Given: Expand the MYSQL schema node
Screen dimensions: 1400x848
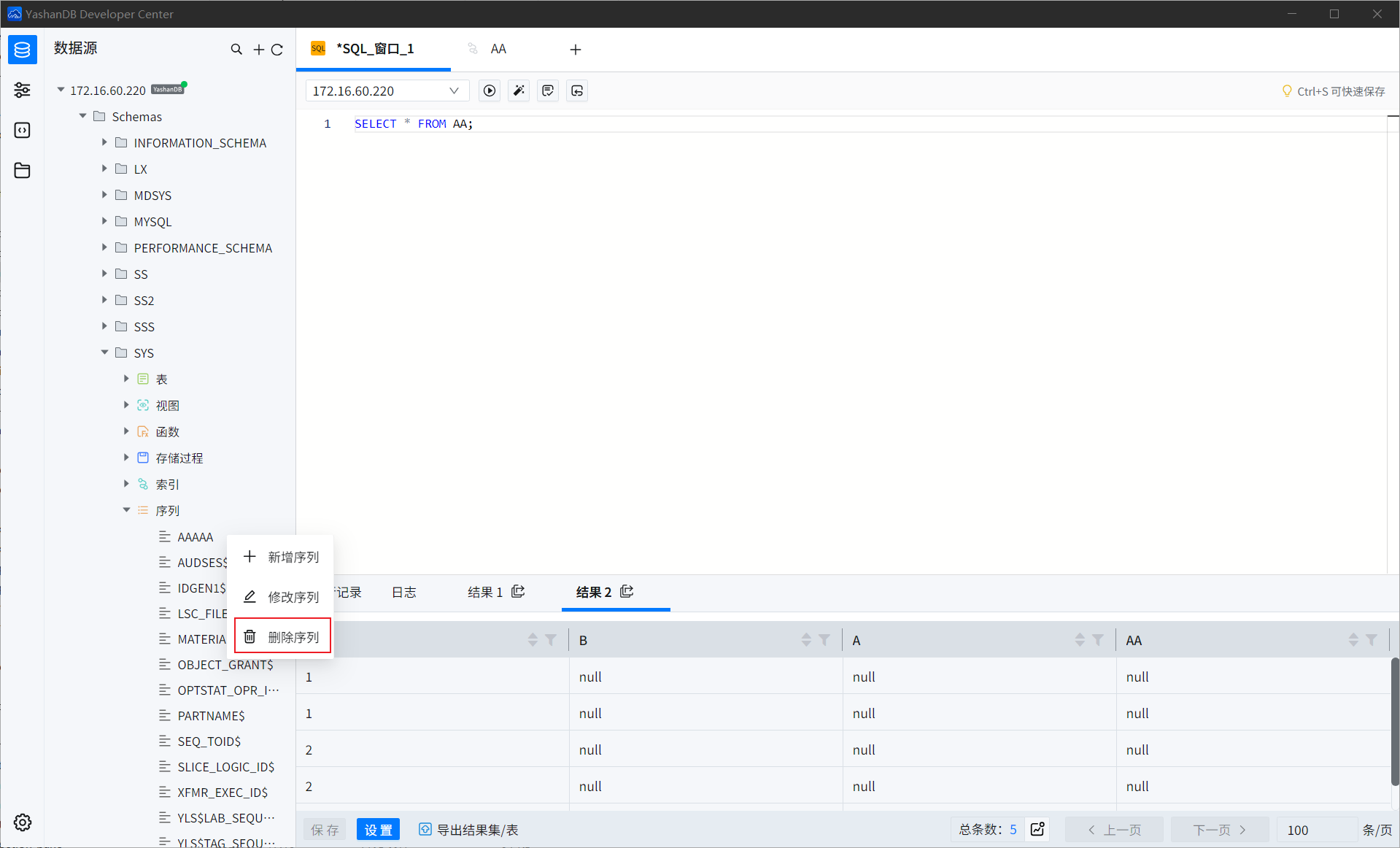Looking at the screenshot, I should tap(105, 221).
